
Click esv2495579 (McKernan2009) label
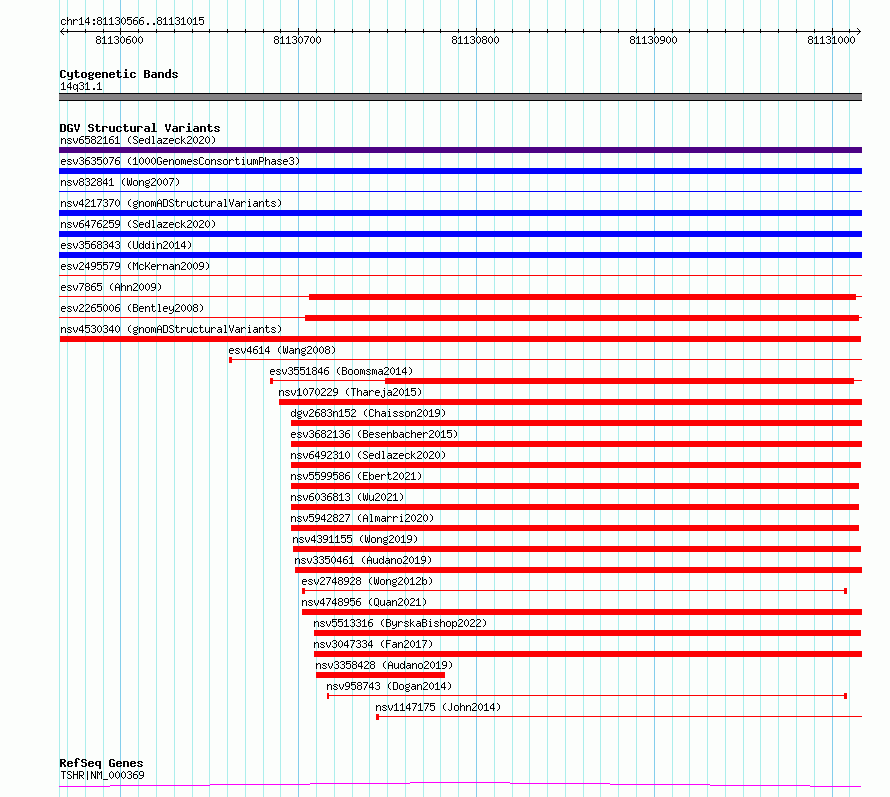135,266
